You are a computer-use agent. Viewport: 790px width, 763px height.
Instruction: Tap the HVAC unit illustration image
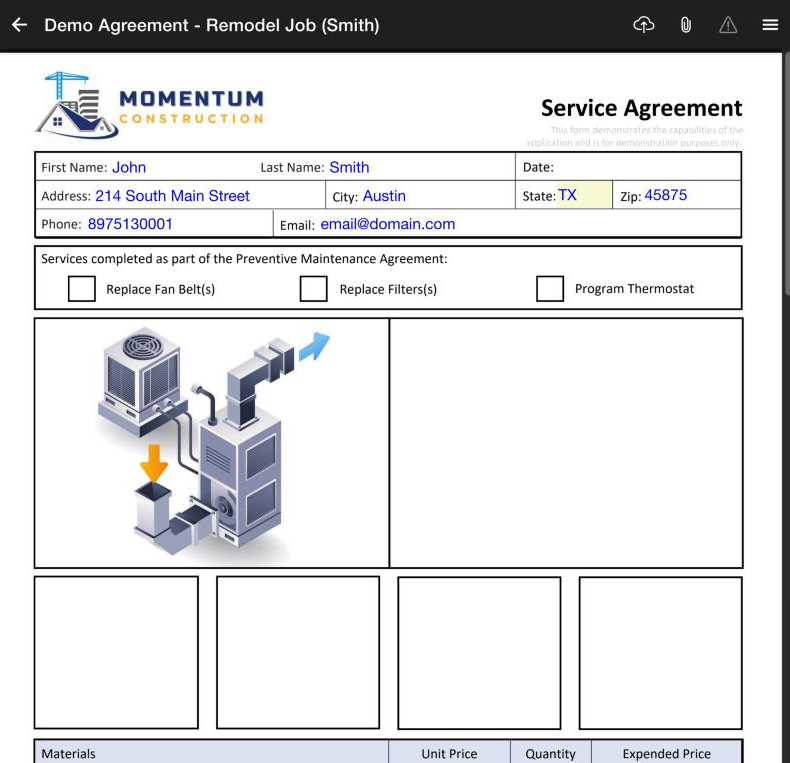click(x=212, y=443)
